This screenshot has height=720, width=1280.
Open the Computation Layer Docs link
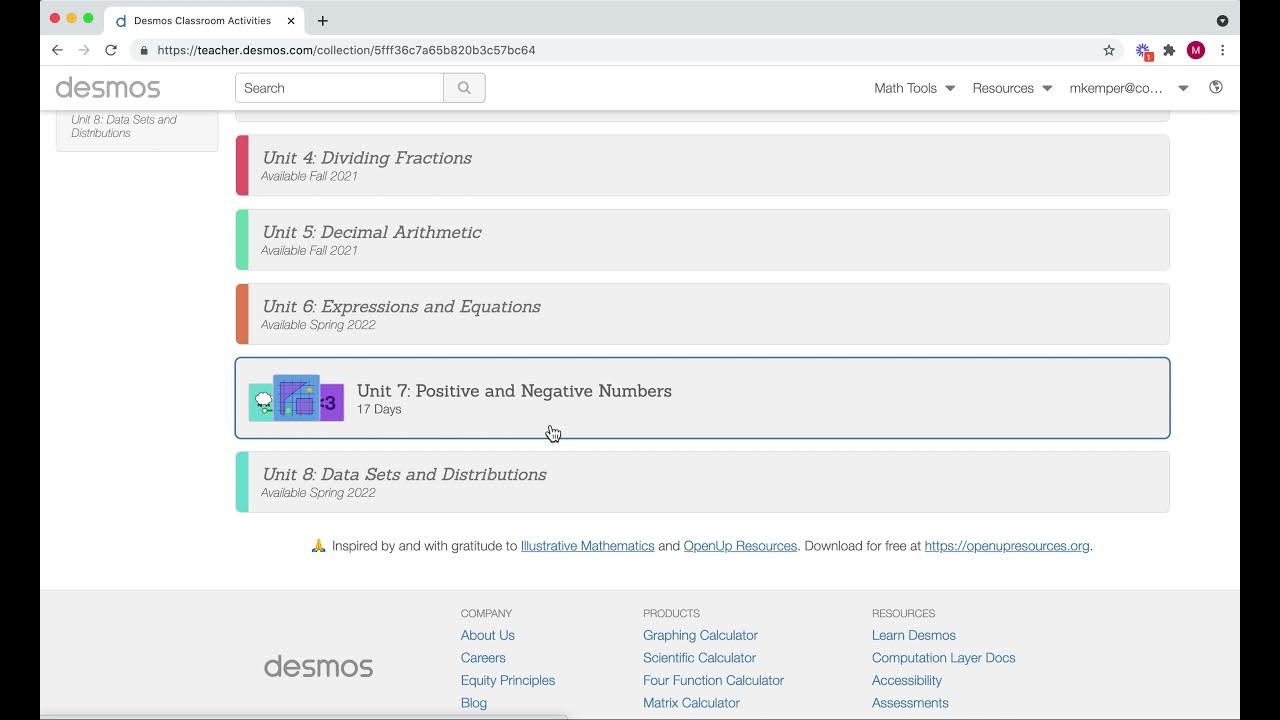point(943,658)
